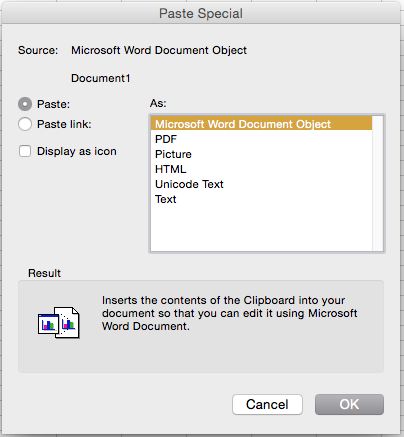The width and height of the screenshot is (404, 437).
Task: Enable the Display as icon checkbox
Action: (25, 151)
